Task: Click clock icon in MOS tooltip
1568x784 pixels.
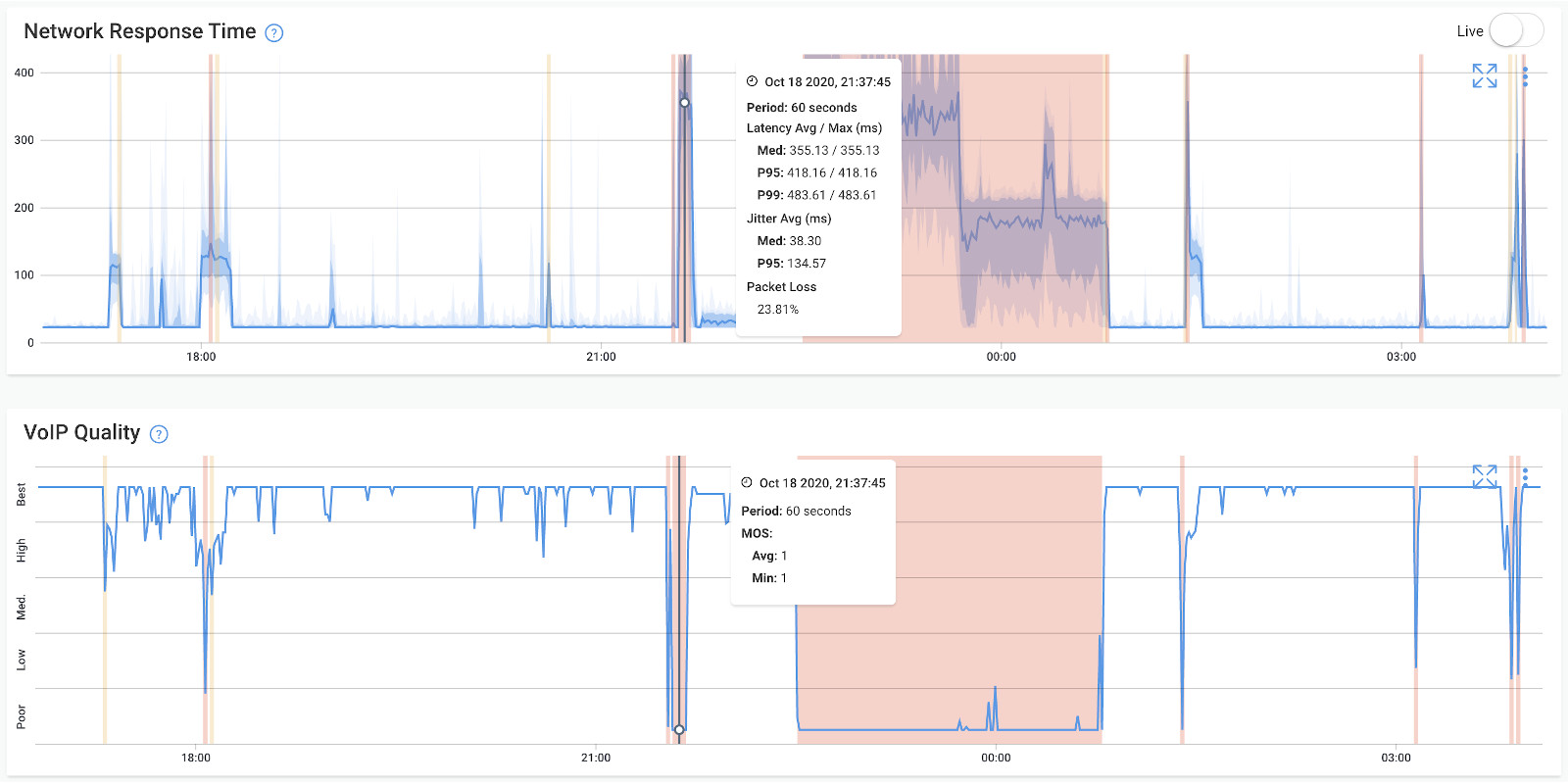Action: pyautogui.click(x=747, y=482)
